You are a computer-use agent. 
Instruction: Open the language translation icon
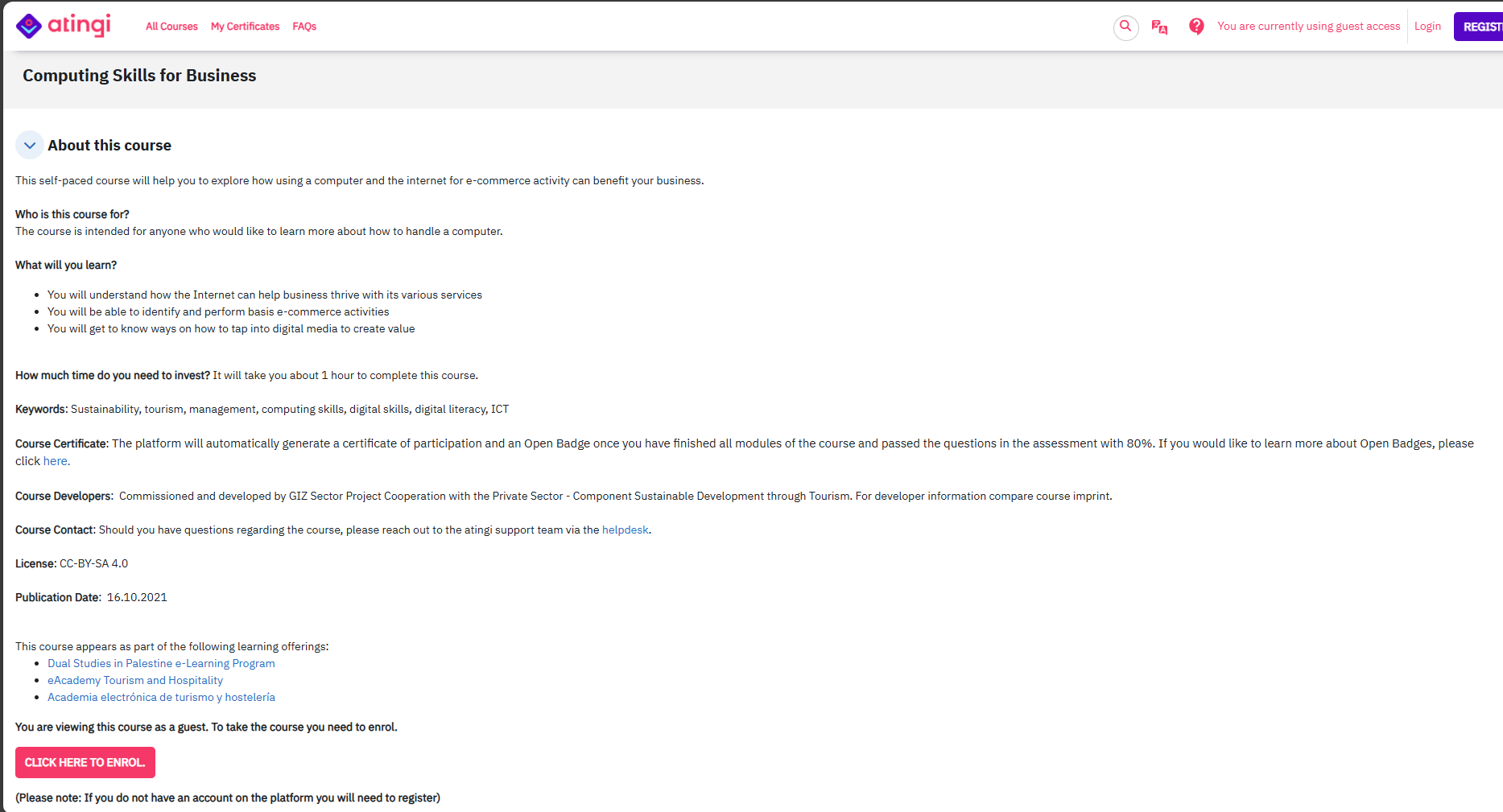[x=1159, y=27]
